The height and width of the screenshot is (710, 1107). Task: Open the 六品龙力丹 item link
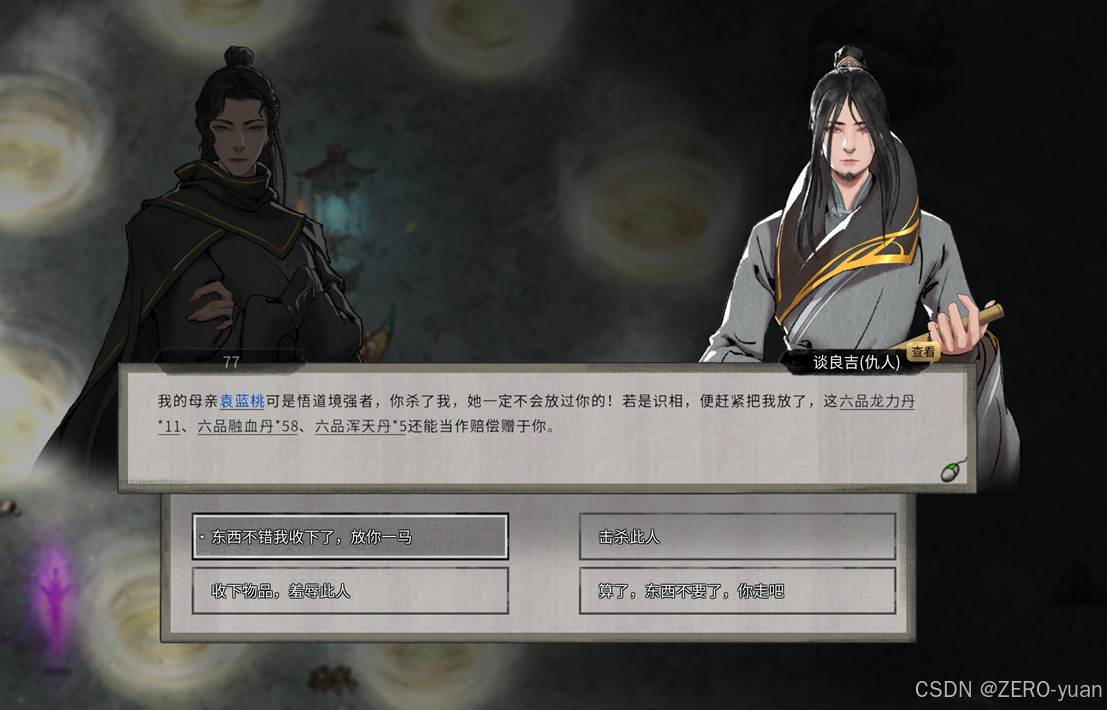(877, 401)
